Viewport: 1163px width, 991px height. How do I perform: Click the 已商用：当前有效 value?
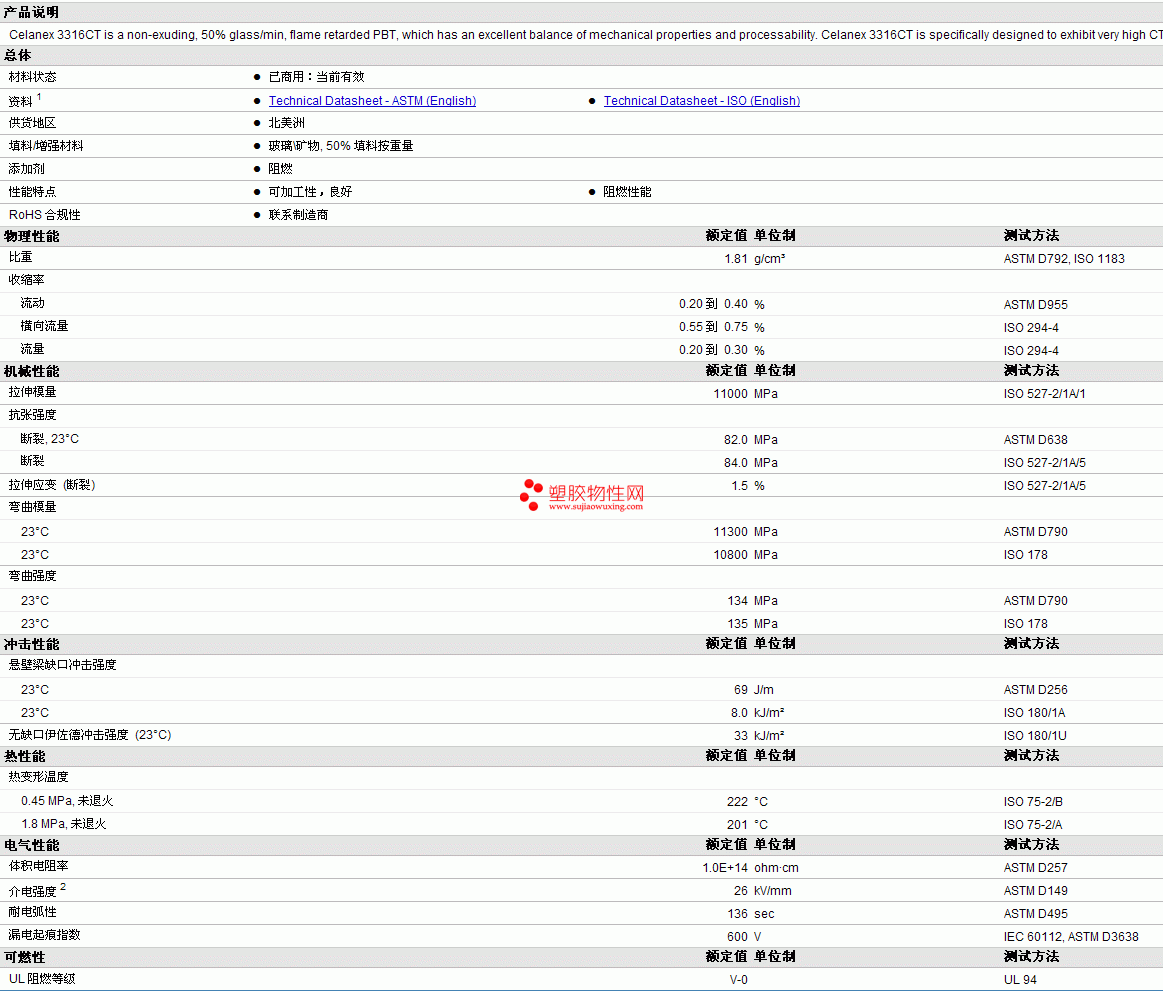(x=316, y=77)
